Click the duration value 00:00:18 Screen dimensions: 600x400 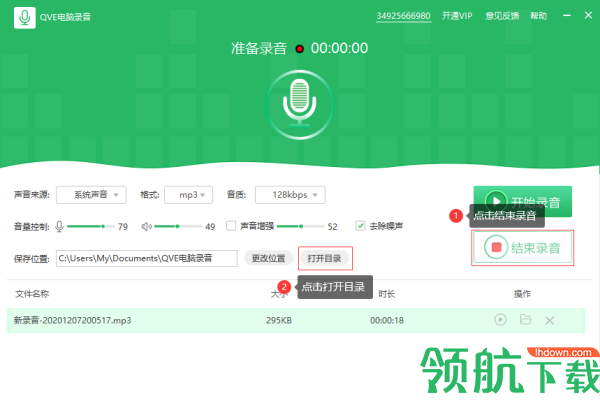click(386, 320)
